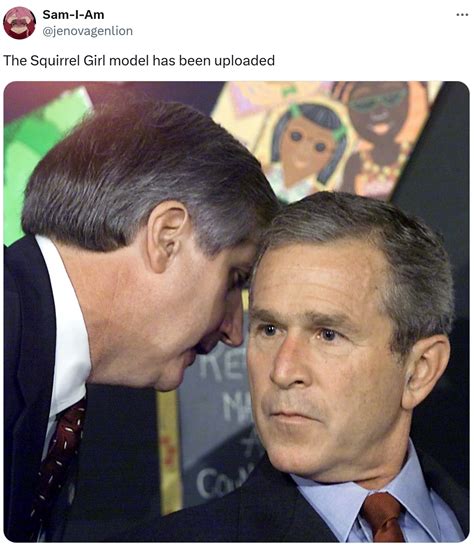
Task: Click the tweet text about Squirrel Girl model
Action: 139,60
